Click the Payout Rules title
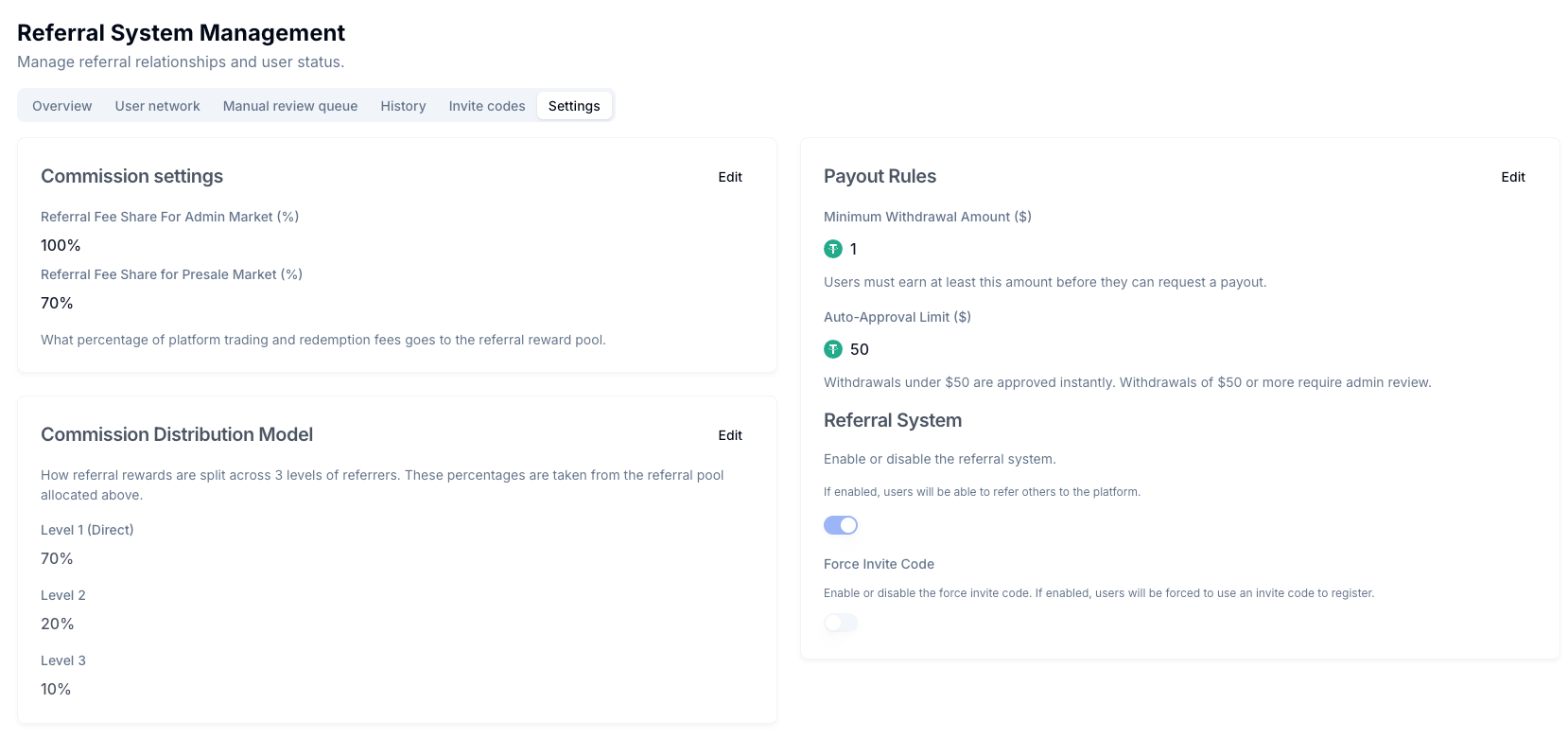1568x739 pixels. (x=880, y=176)
